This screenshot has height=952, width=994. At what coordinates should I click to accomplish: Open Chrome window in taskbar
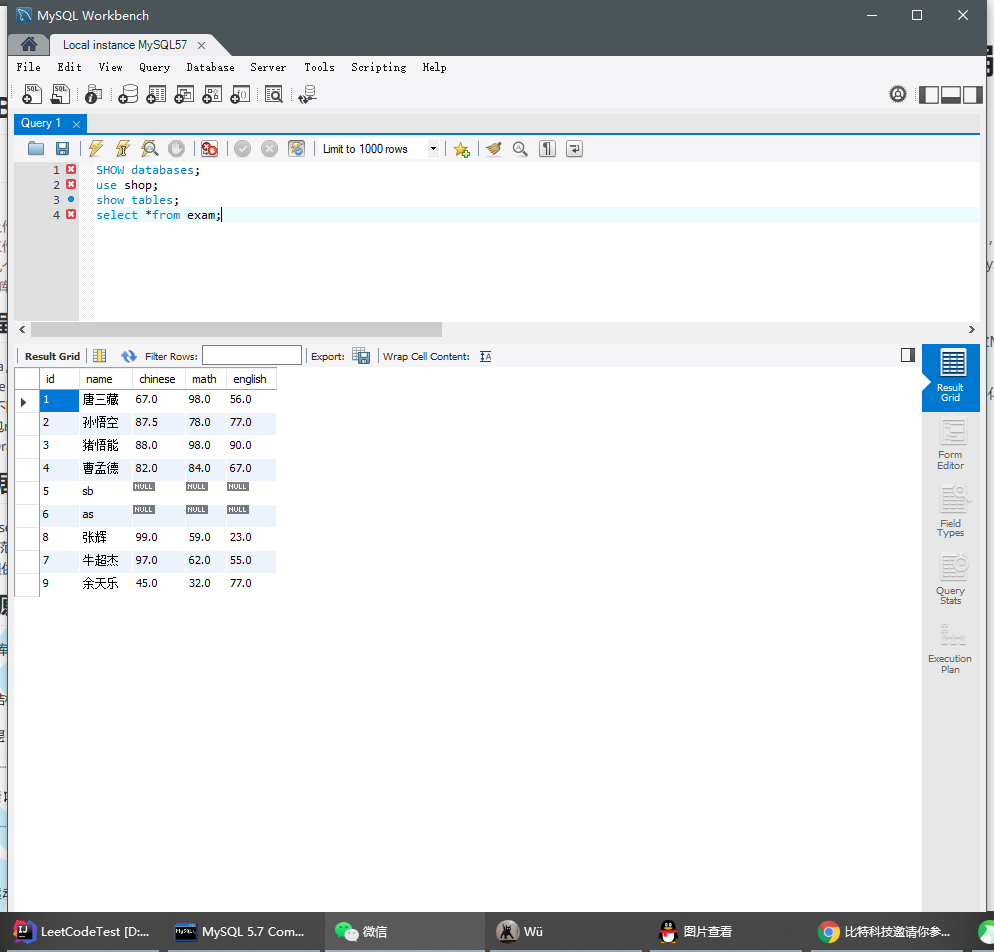tap(886, 932)
